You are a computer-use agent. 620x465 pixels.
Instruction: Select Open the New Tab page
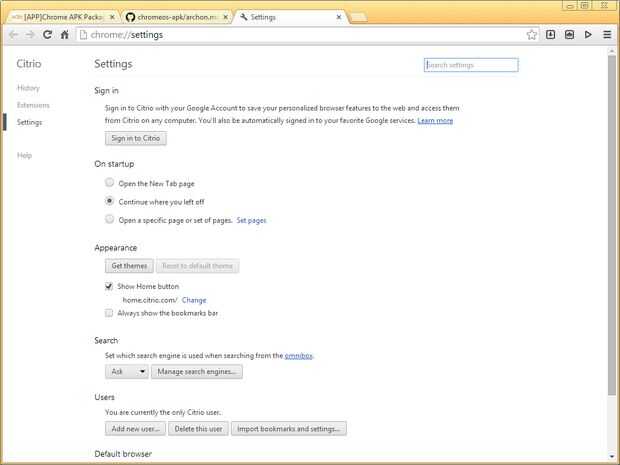pos(110,183)
